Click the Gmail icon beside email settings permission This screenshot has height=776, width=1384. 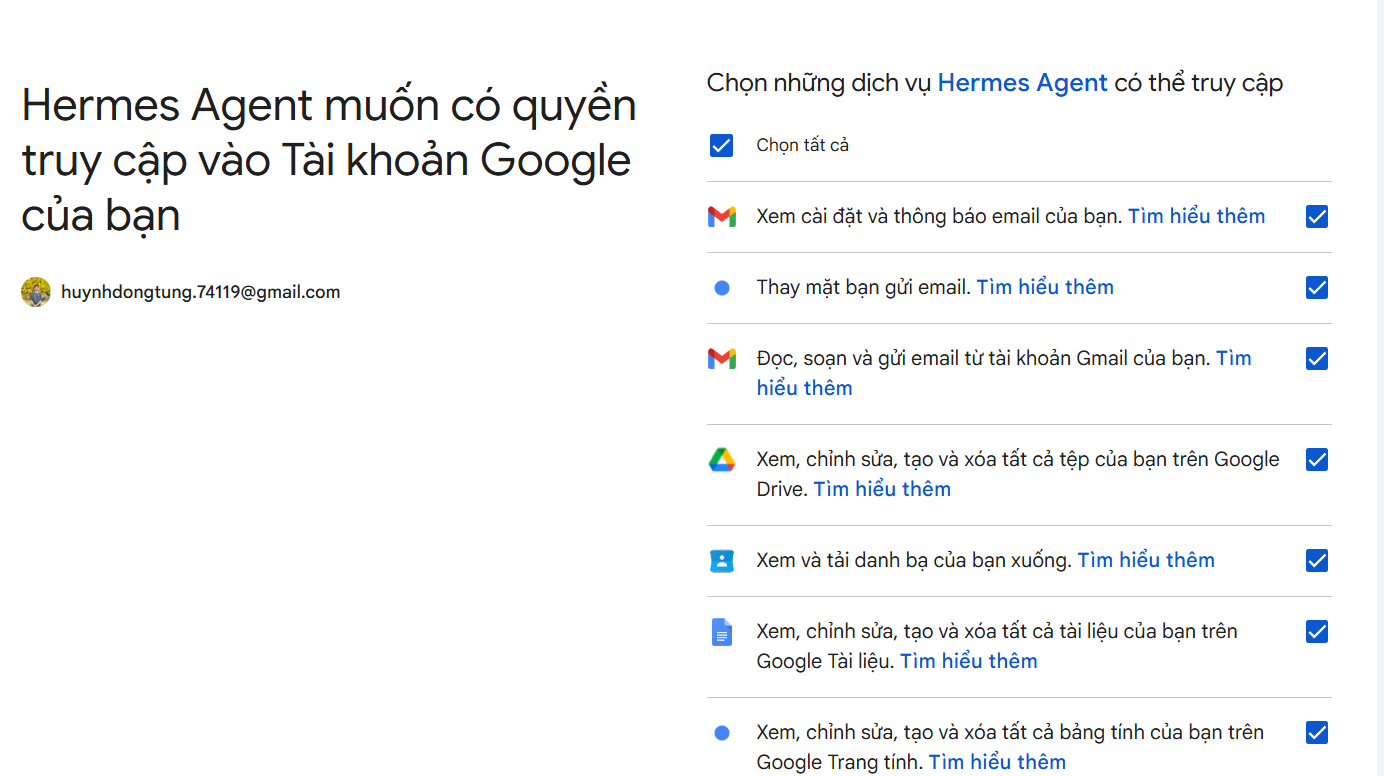pos(722,216)
